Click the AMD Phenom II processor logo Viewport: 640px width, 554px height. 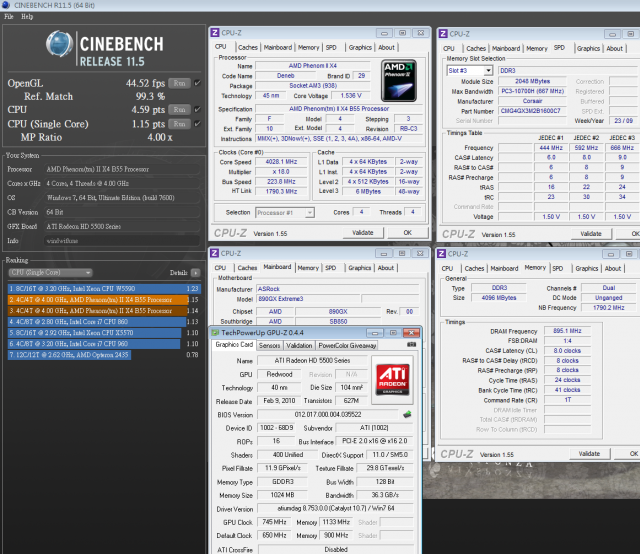click(x=399, y=81)
